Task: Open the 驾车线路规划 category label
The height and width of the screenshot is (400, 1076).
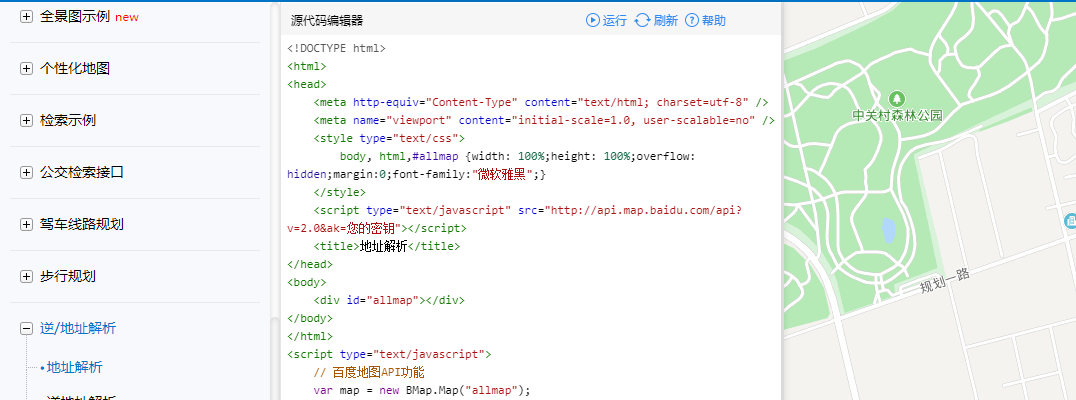Action: 82,224
